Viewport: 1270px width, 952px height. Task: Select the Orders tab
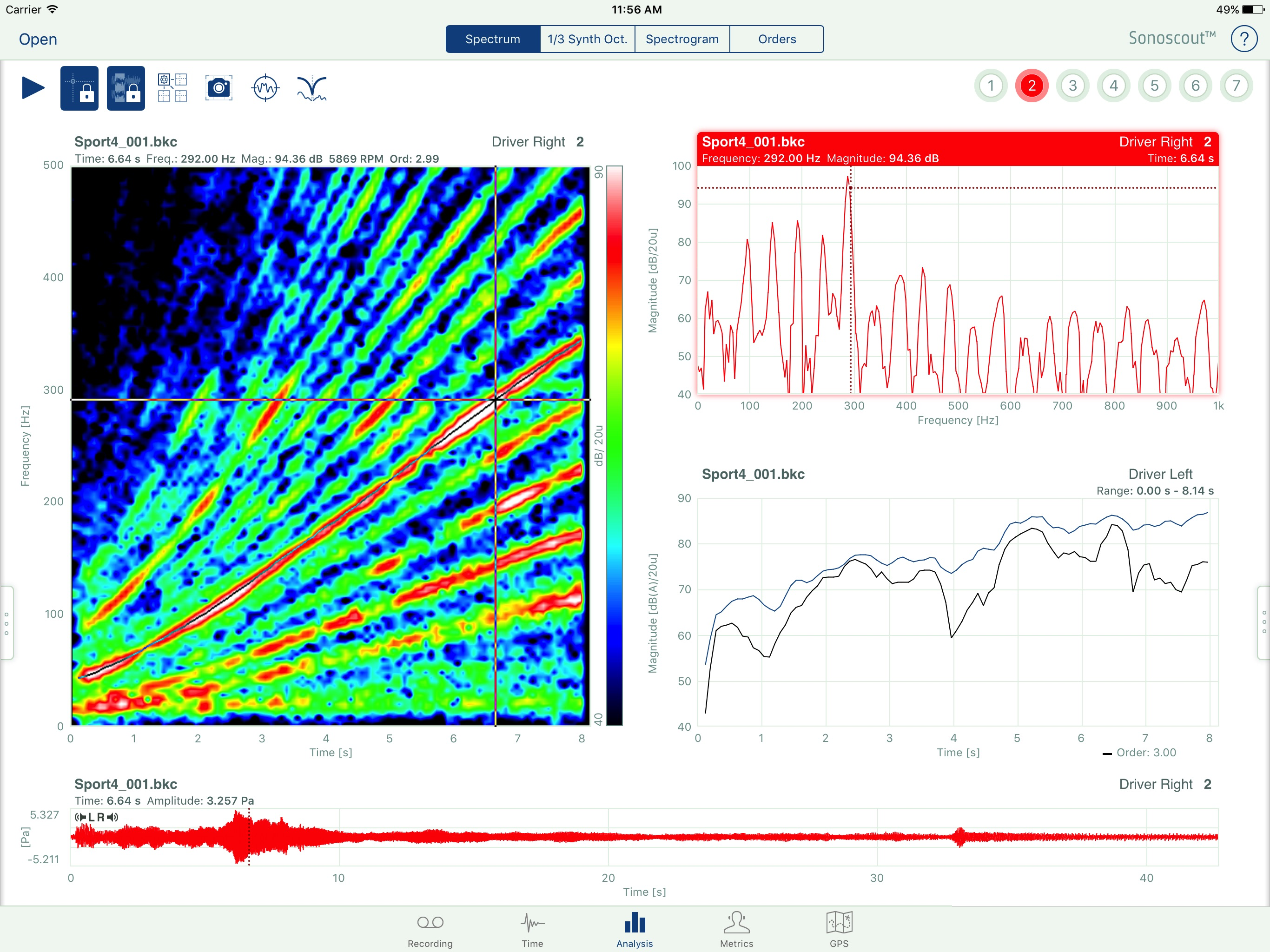[x=777, y=39]
